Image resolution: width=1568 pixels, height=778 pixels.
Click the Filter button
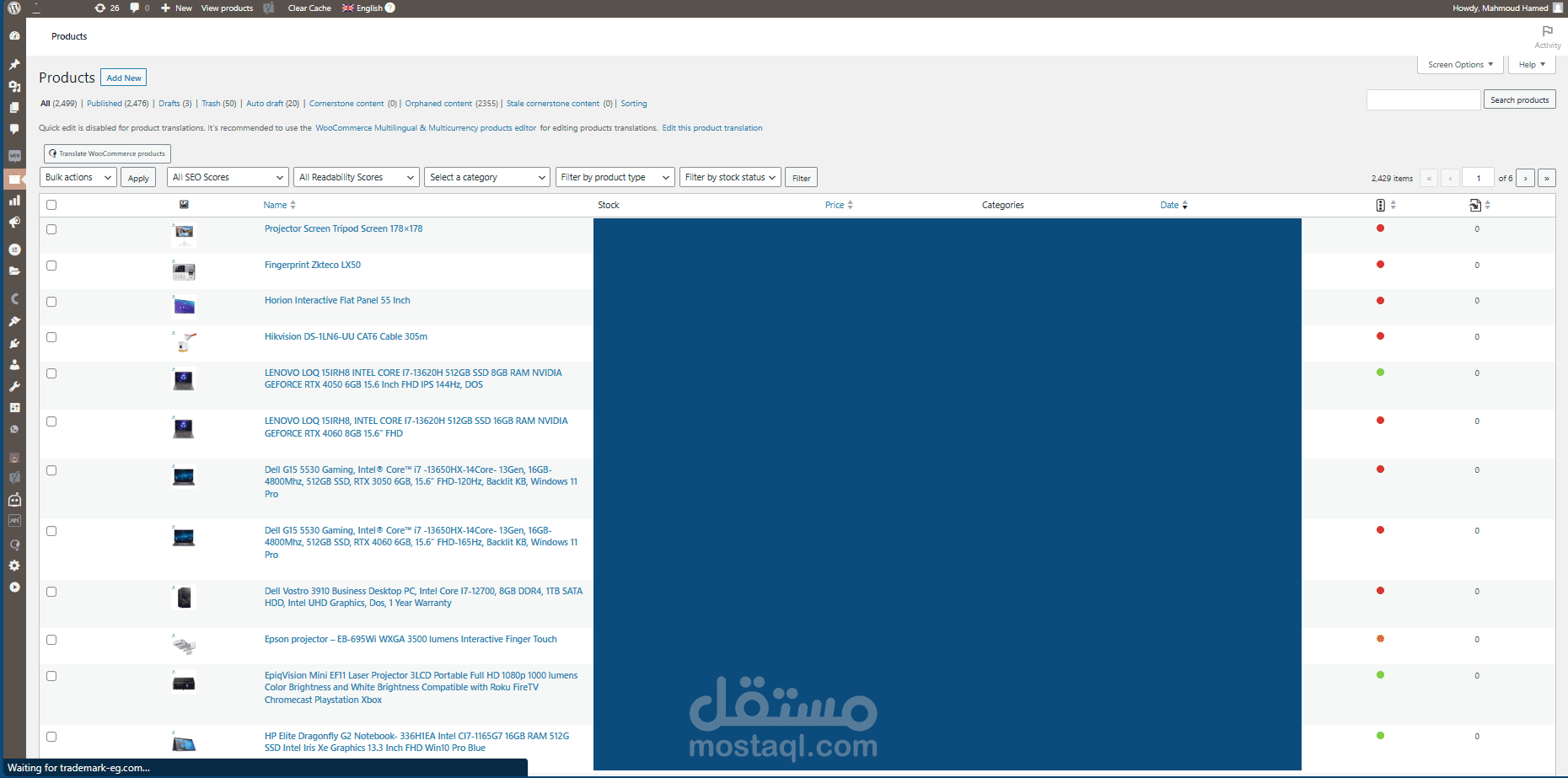[801, 178]
